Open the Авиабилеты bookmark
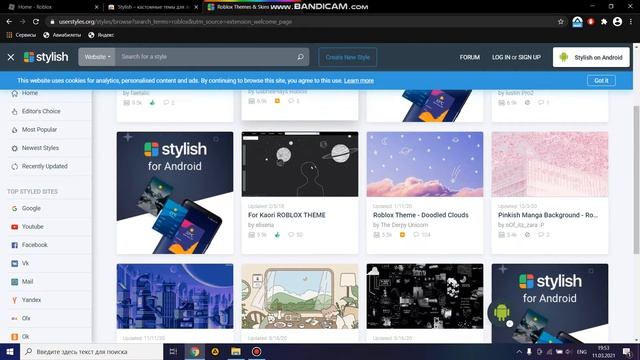The width and height of the screenshot is (640, 360). click(x=62, y=35)
